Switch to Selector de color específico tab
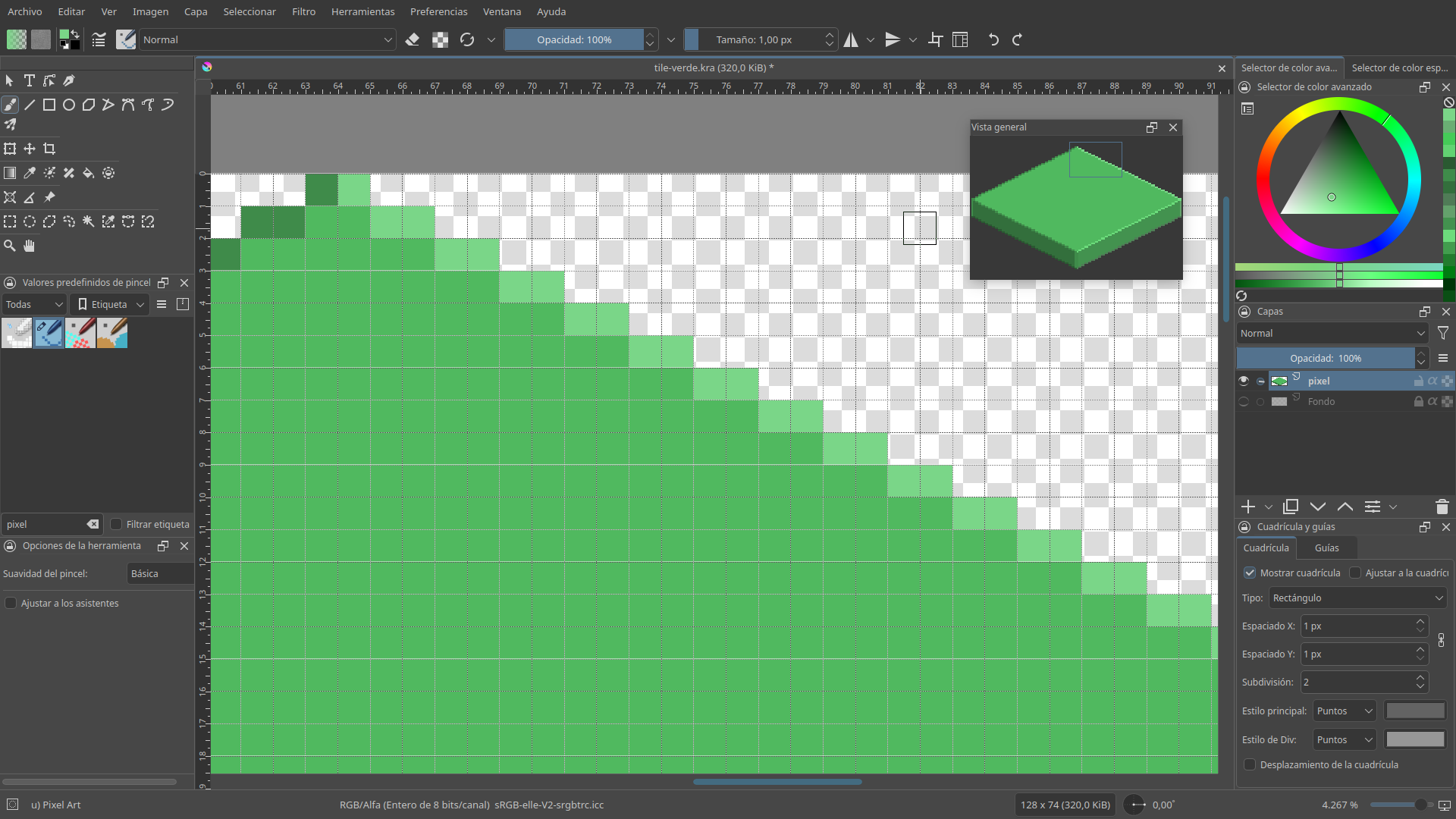 (1400, 67)
